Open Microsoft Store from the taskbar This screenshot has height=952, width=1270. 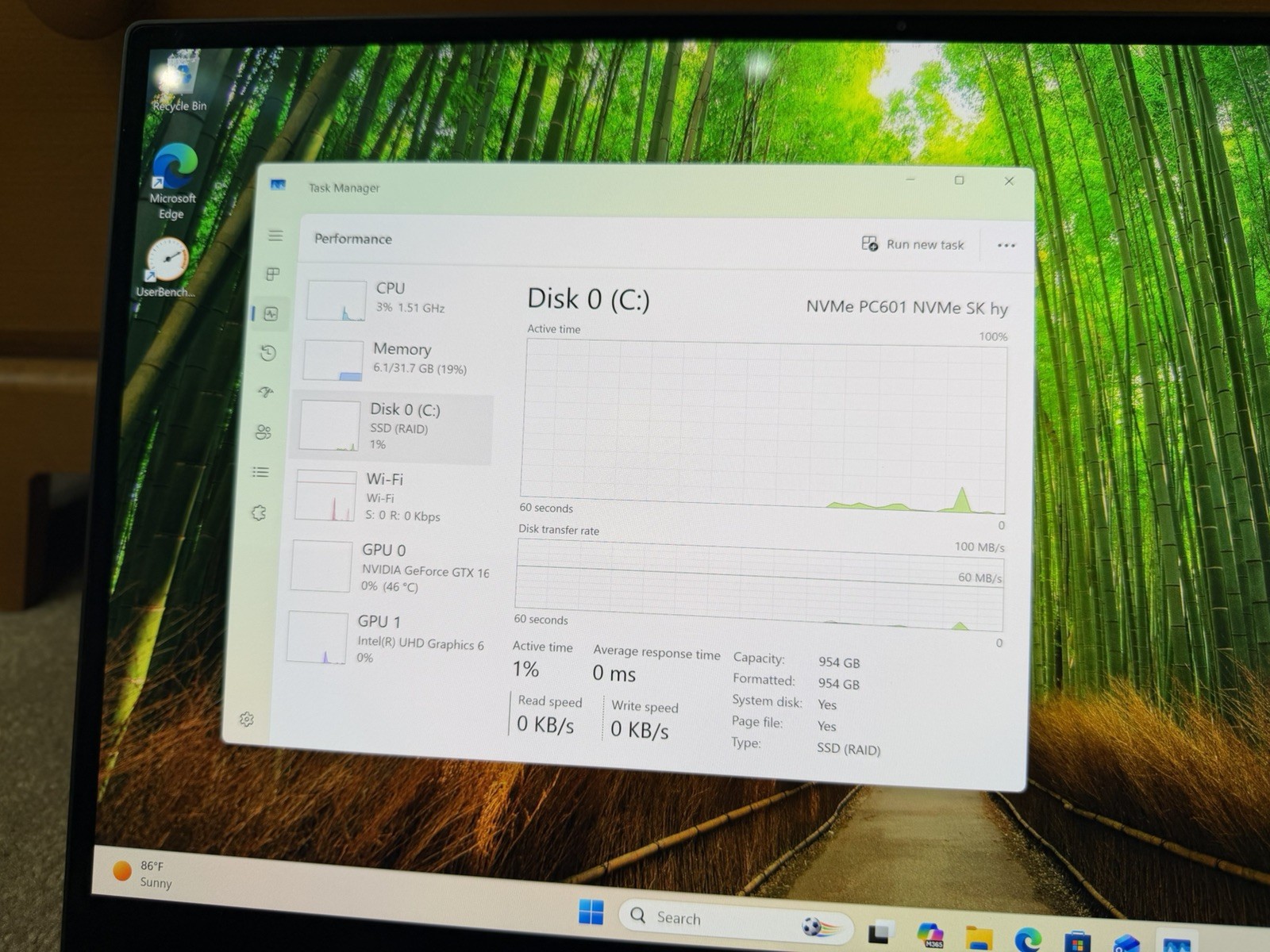click(1077, 942)
